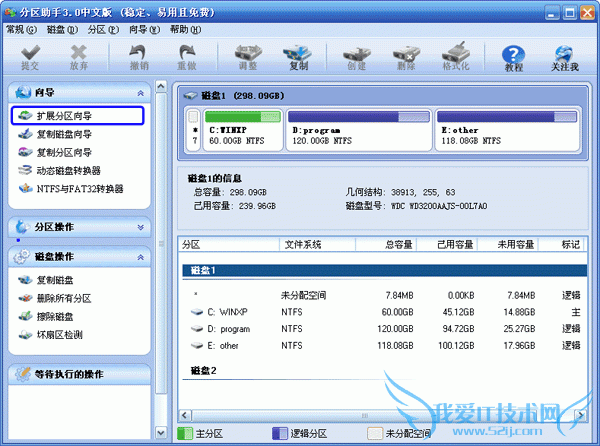Click the 60.00GB total size cell

pos(397,312)
